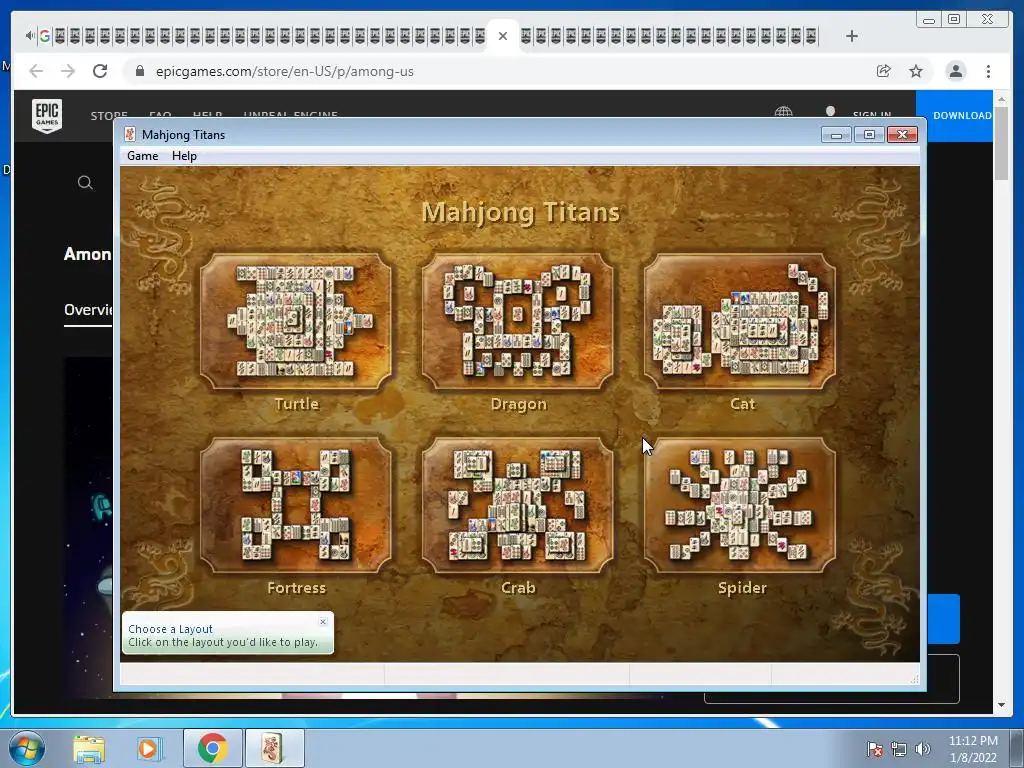Select the Overview tab on Epic page
1024x768 pixels.
88,310
